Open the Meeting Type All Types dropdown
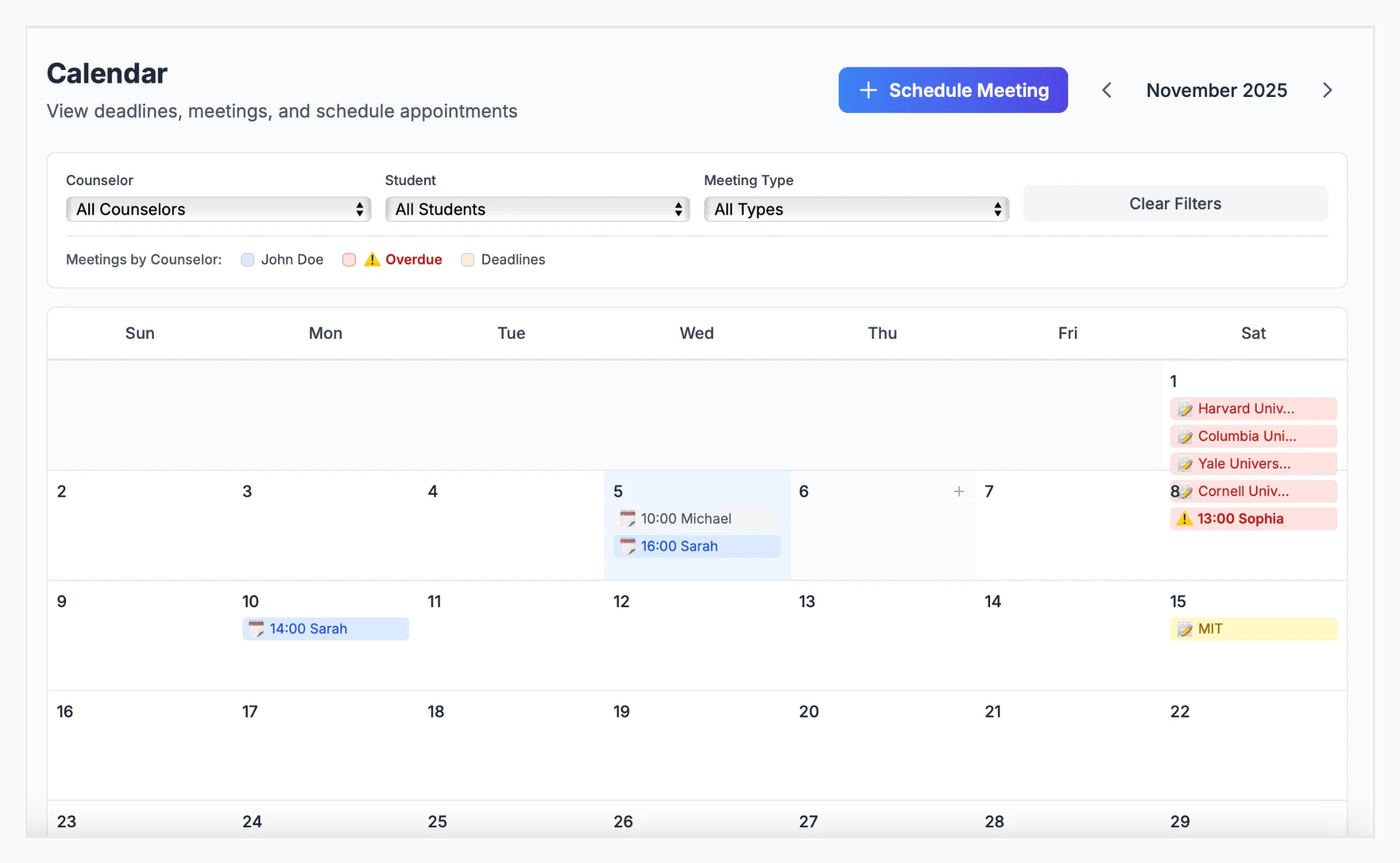Screen dimensions: 1400x863 855,209
